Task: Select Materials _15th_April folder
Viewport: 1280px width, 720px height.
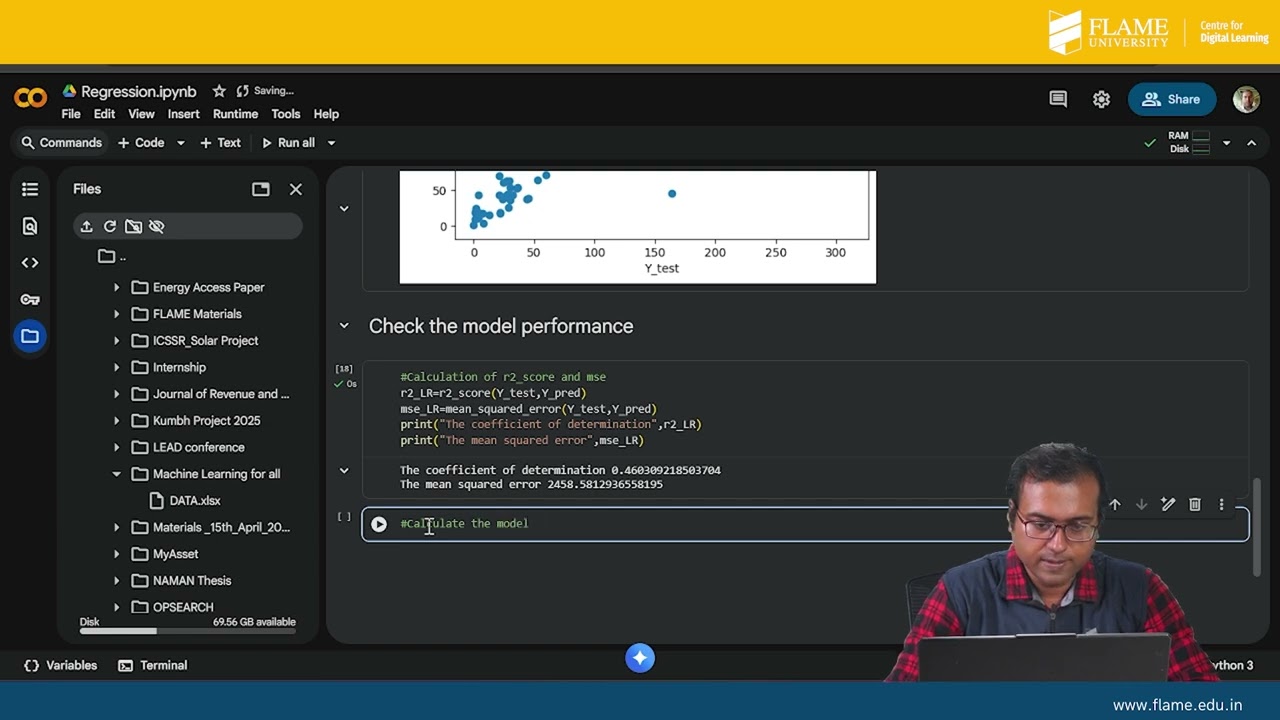Action: 220,528
